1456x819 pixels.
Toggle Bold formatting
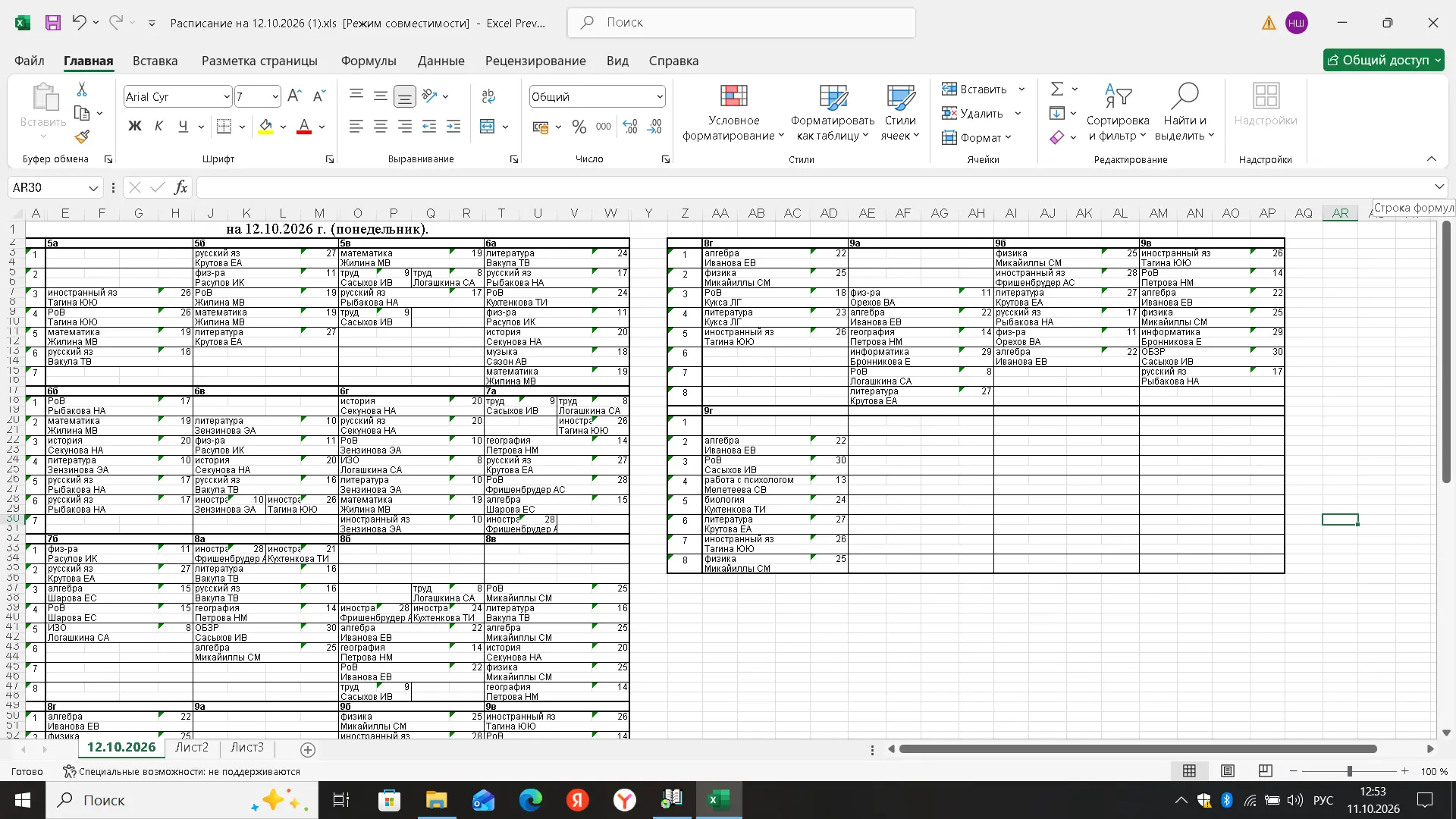(x=135, y=127)
